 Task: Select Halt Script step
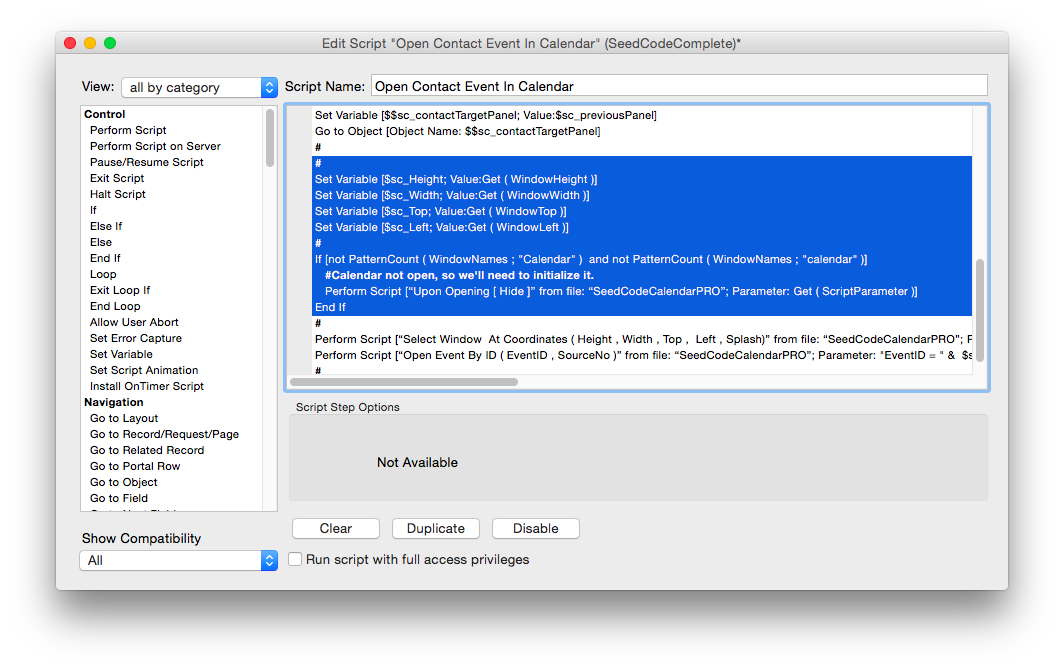coord(117,193)
